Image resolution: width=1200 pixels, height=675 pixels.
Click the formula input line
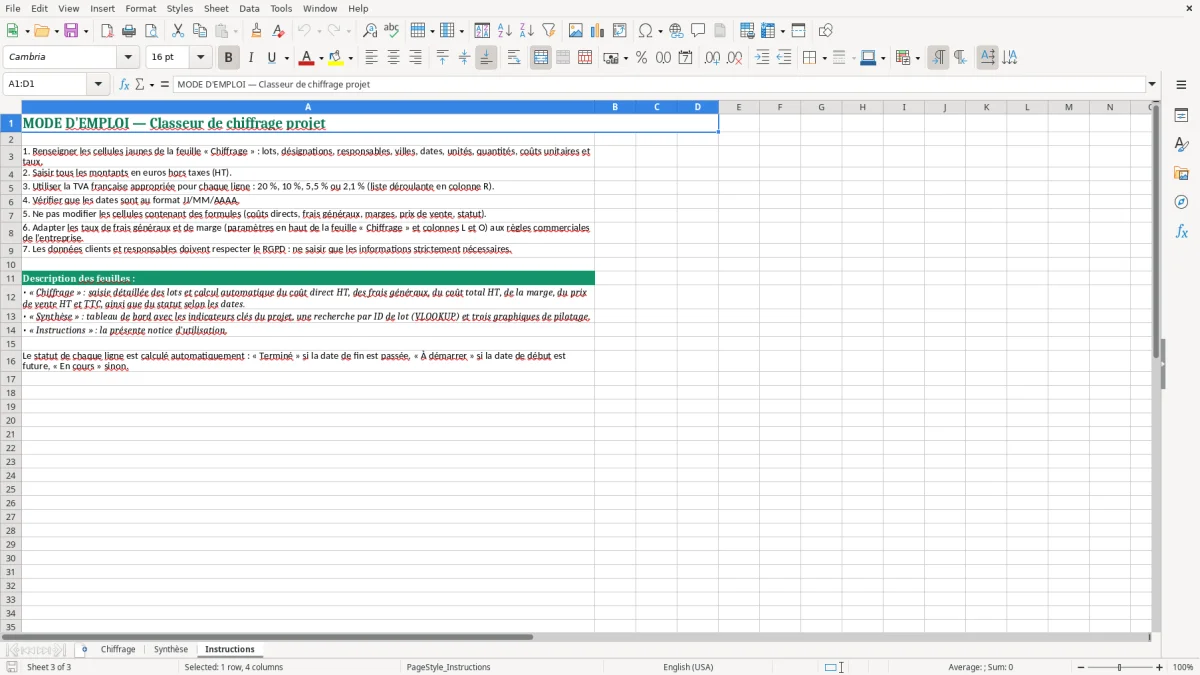660,84
